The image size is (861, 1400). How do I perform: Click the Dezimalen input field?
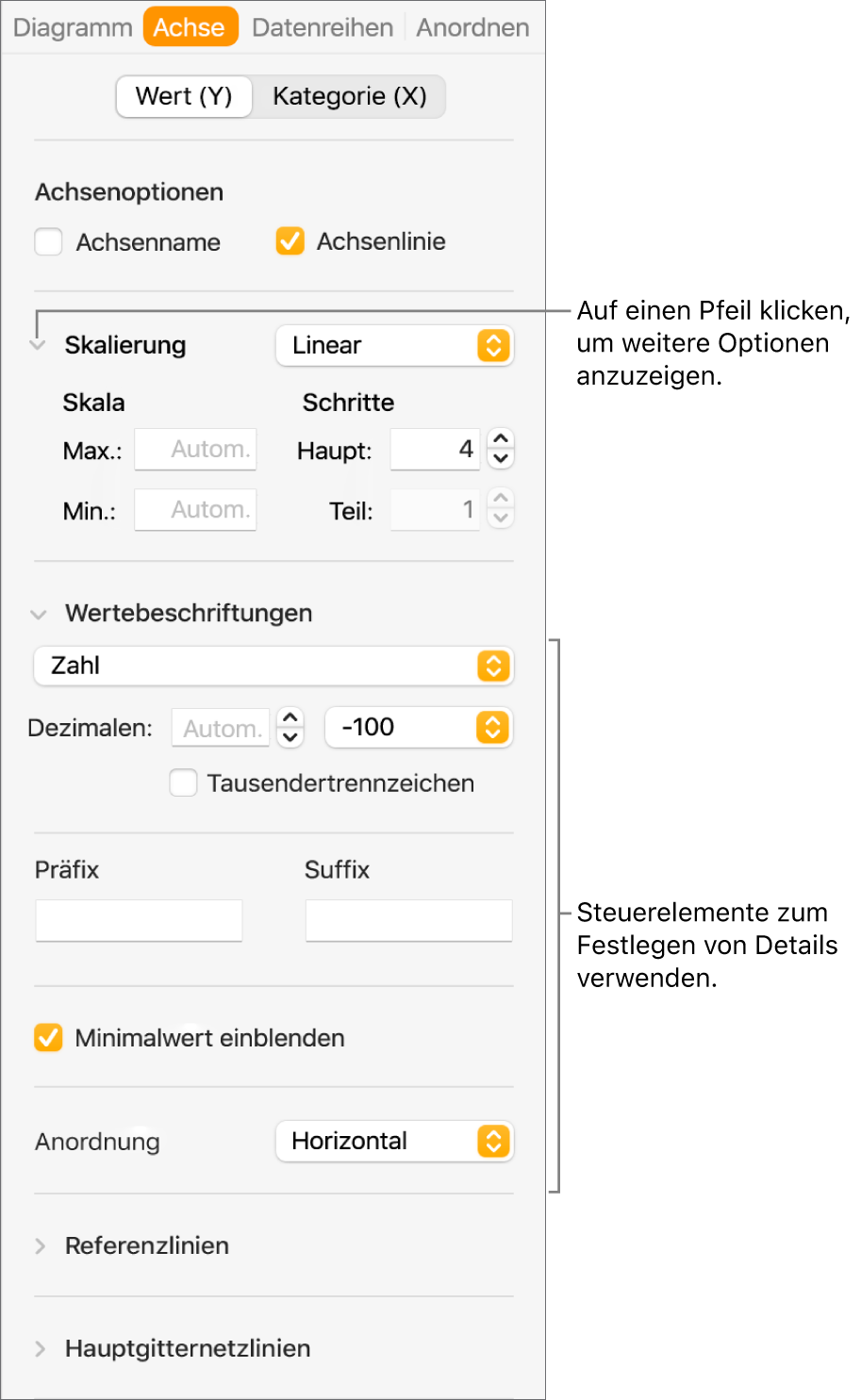[x=221, y=728]
